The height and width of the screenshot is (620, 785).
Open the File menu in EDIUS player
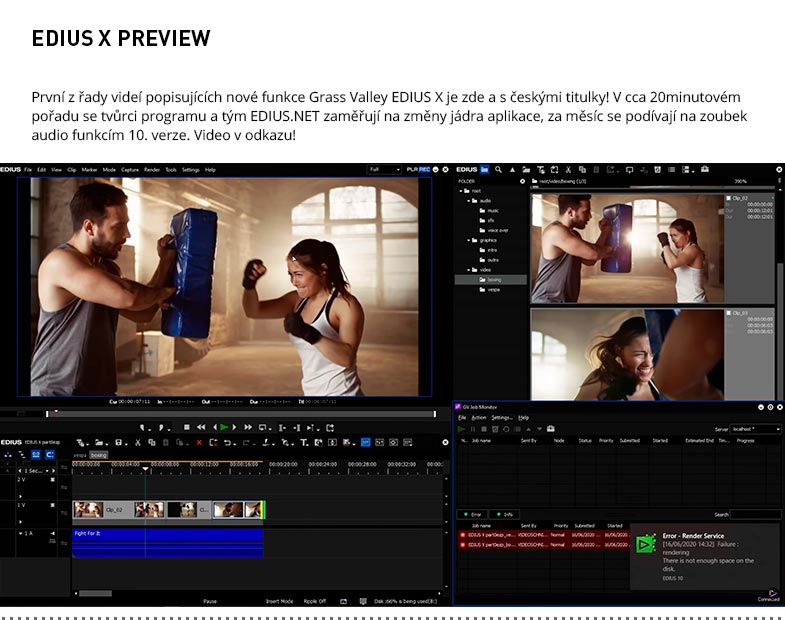point(28,170)
